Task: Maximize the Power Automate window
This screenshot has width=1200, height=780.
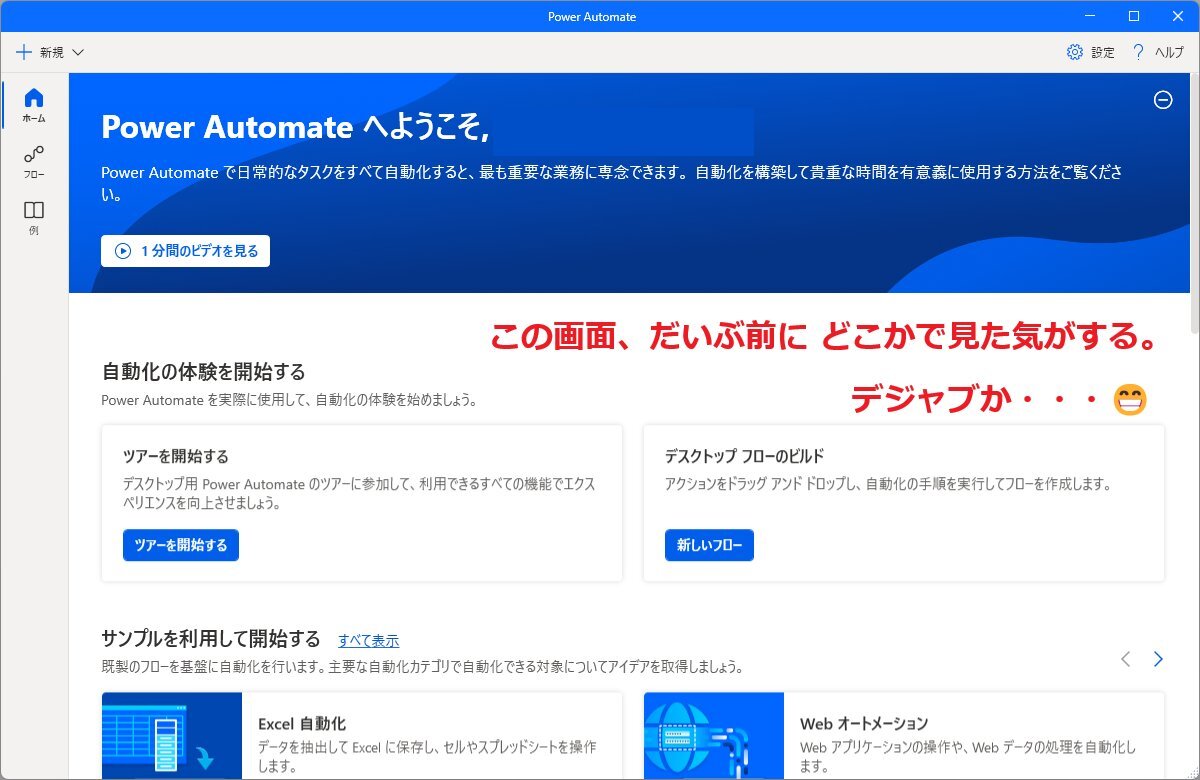Action: click(x=1133, y=16)
